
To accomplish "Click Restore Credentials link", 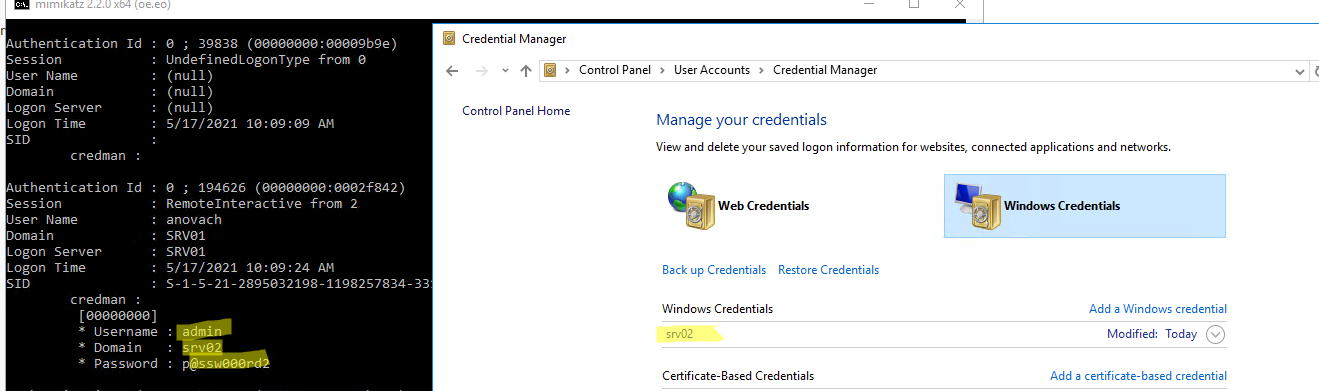I will click(828, 270).
